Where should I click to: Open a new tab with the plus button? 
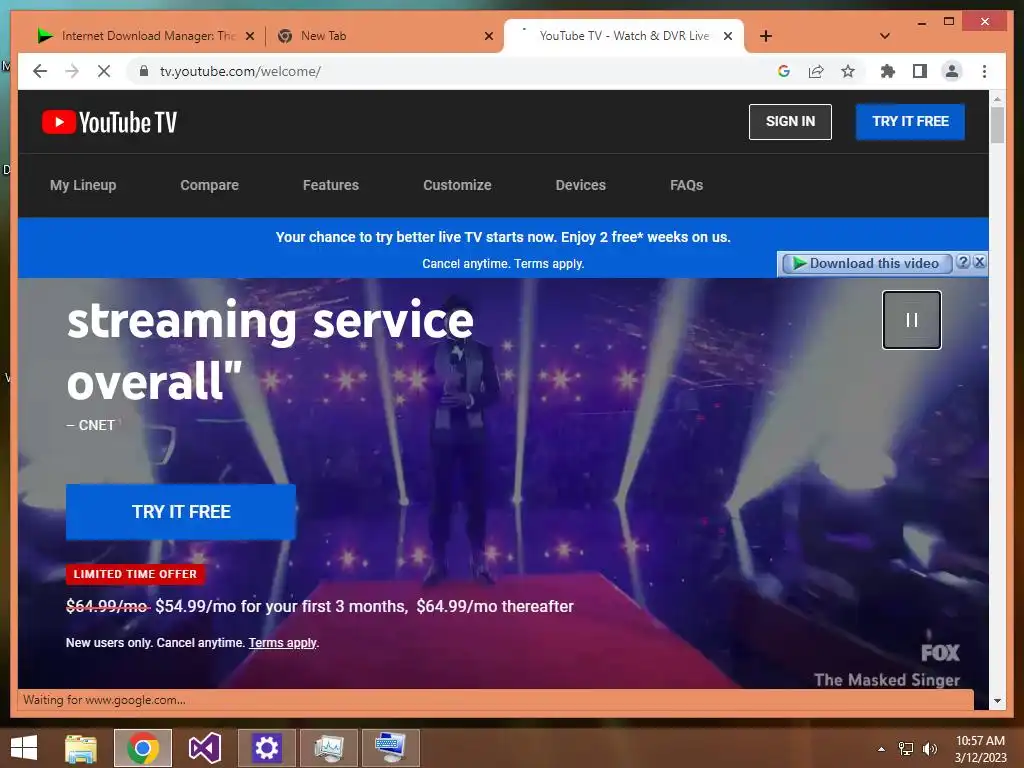pos(766,36)
